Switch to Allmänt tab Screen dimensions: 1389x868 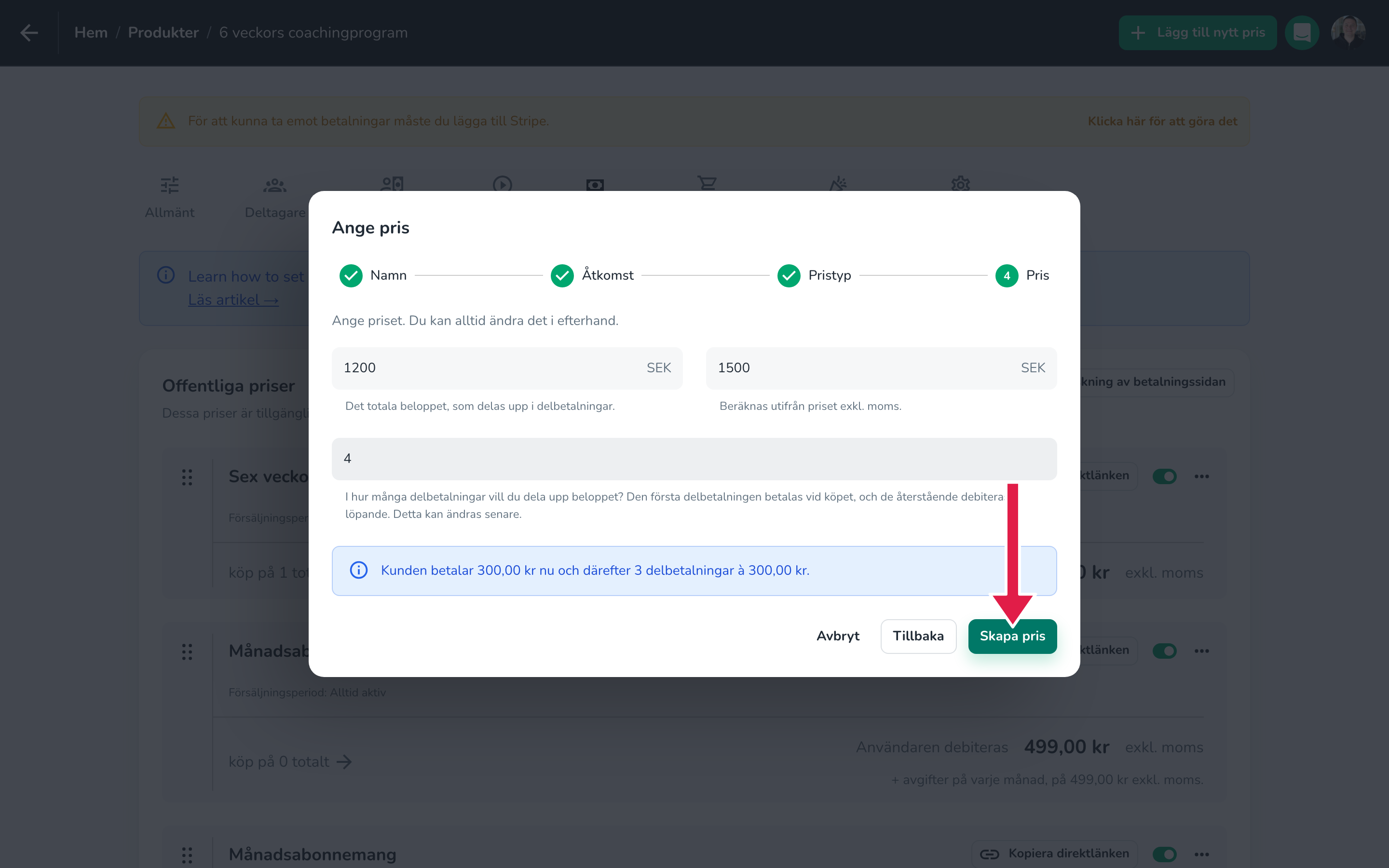coord(169,198)
